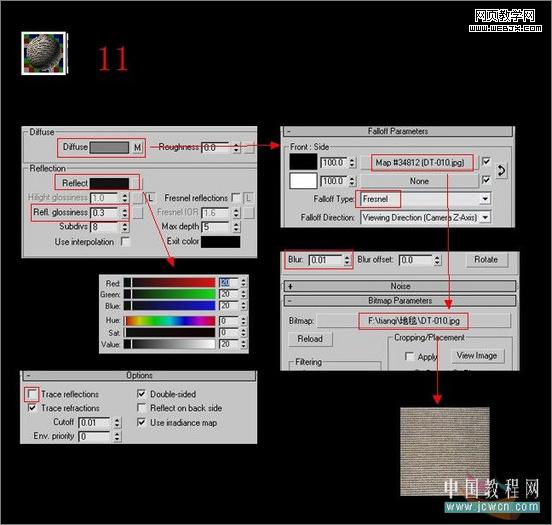
Task: Toggle Use interpolation checkbox
Action: click(125, 242)
